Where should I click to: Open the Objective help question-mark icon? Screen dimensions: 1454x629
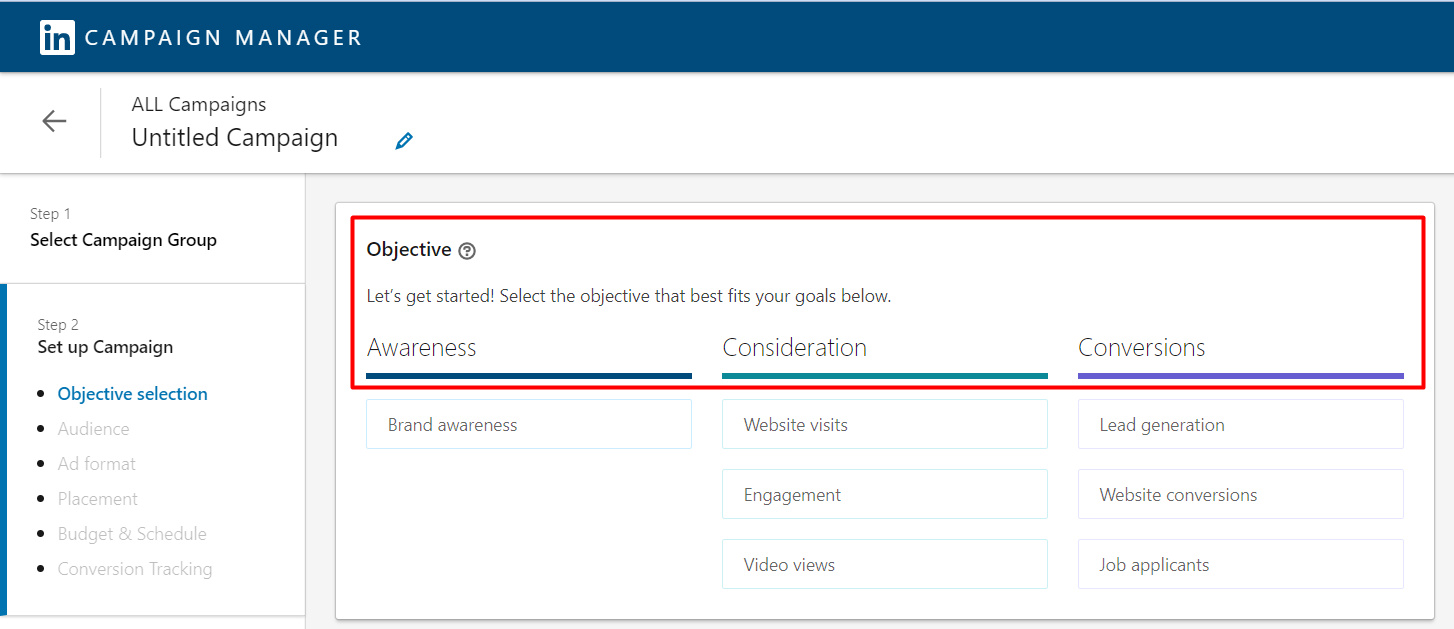coord(467,251)
